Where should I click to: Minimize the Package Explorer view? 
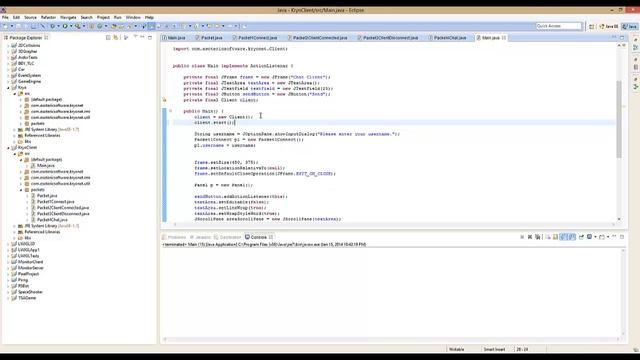click(x=142, y=37)
